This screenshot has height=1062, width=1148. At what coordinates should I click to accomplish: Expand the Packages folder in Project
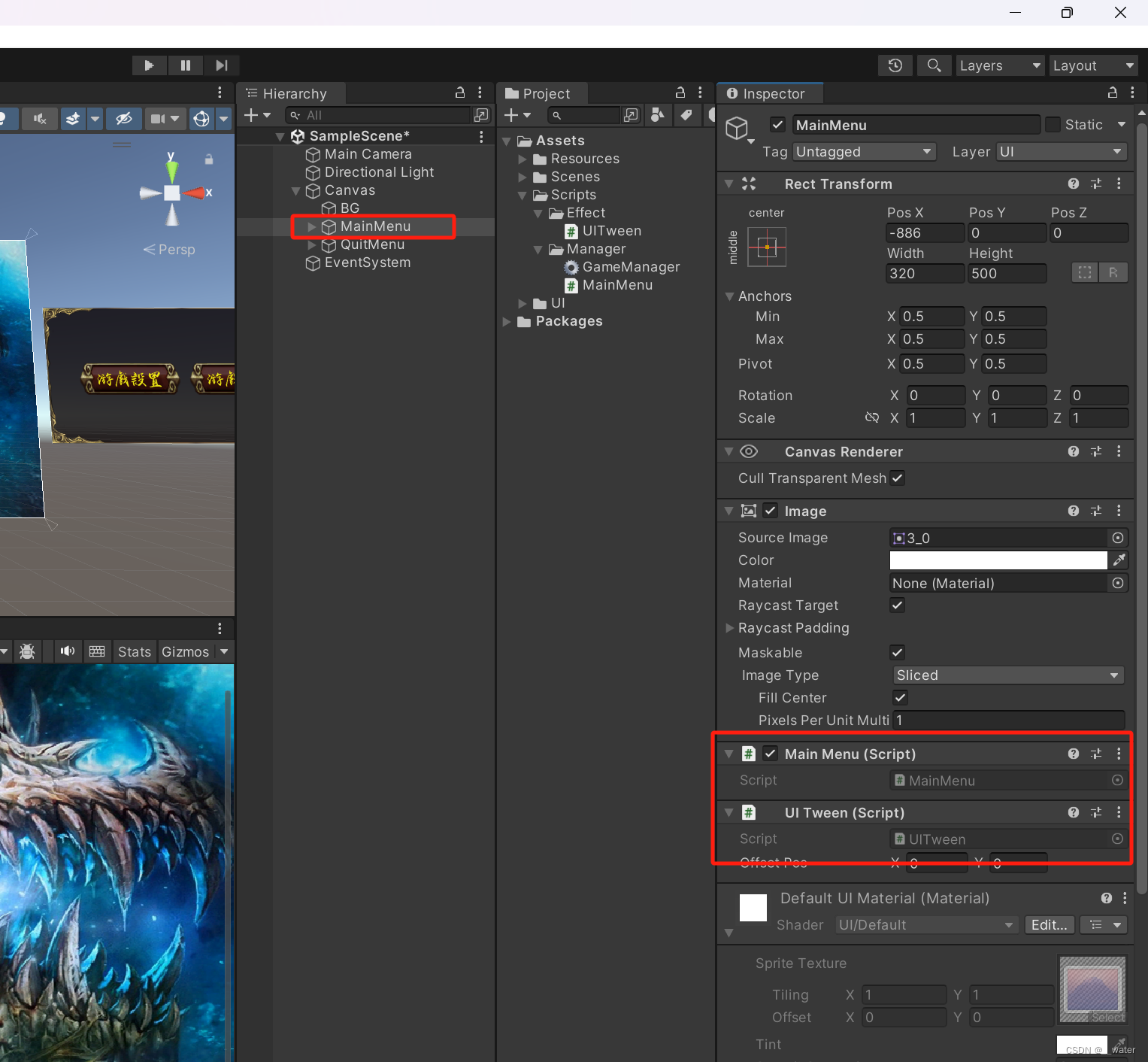click(507, 321)
